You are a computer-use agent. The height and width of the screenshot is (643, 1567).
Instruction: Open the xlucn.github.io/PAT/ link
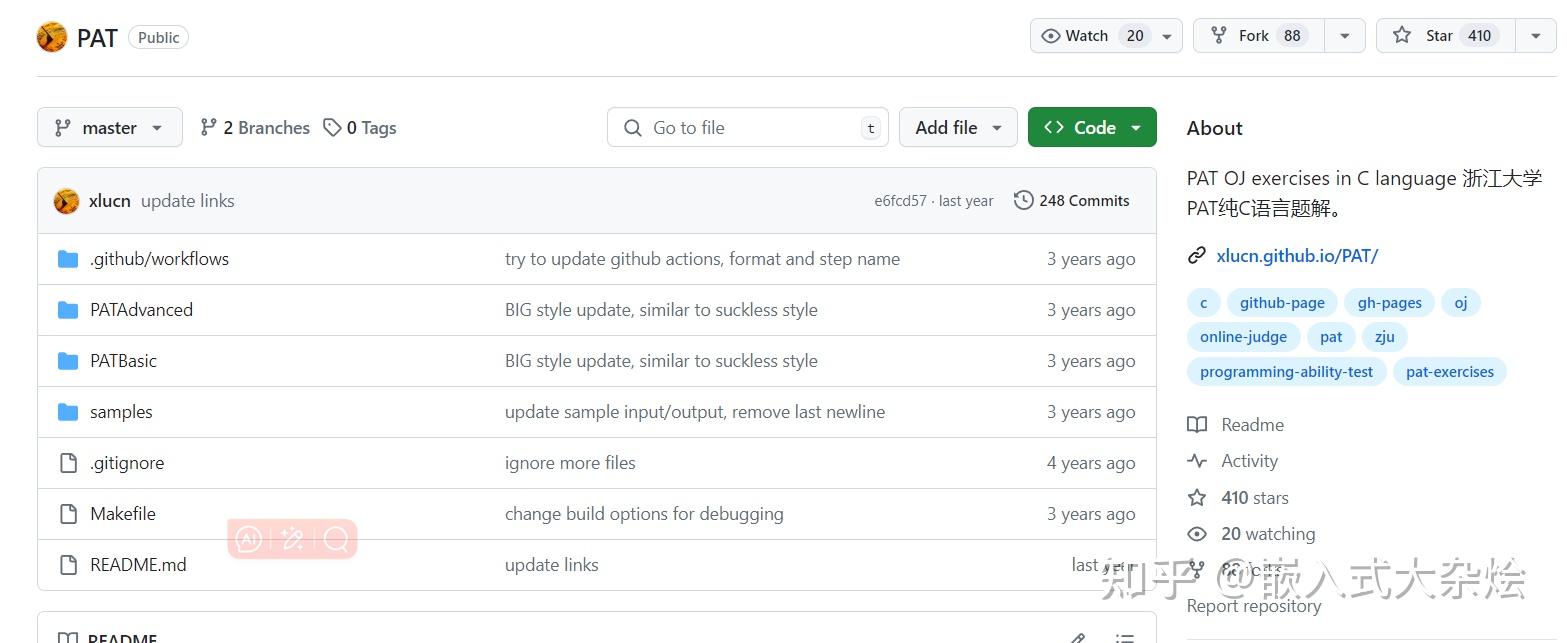(x=1297, y=256)
